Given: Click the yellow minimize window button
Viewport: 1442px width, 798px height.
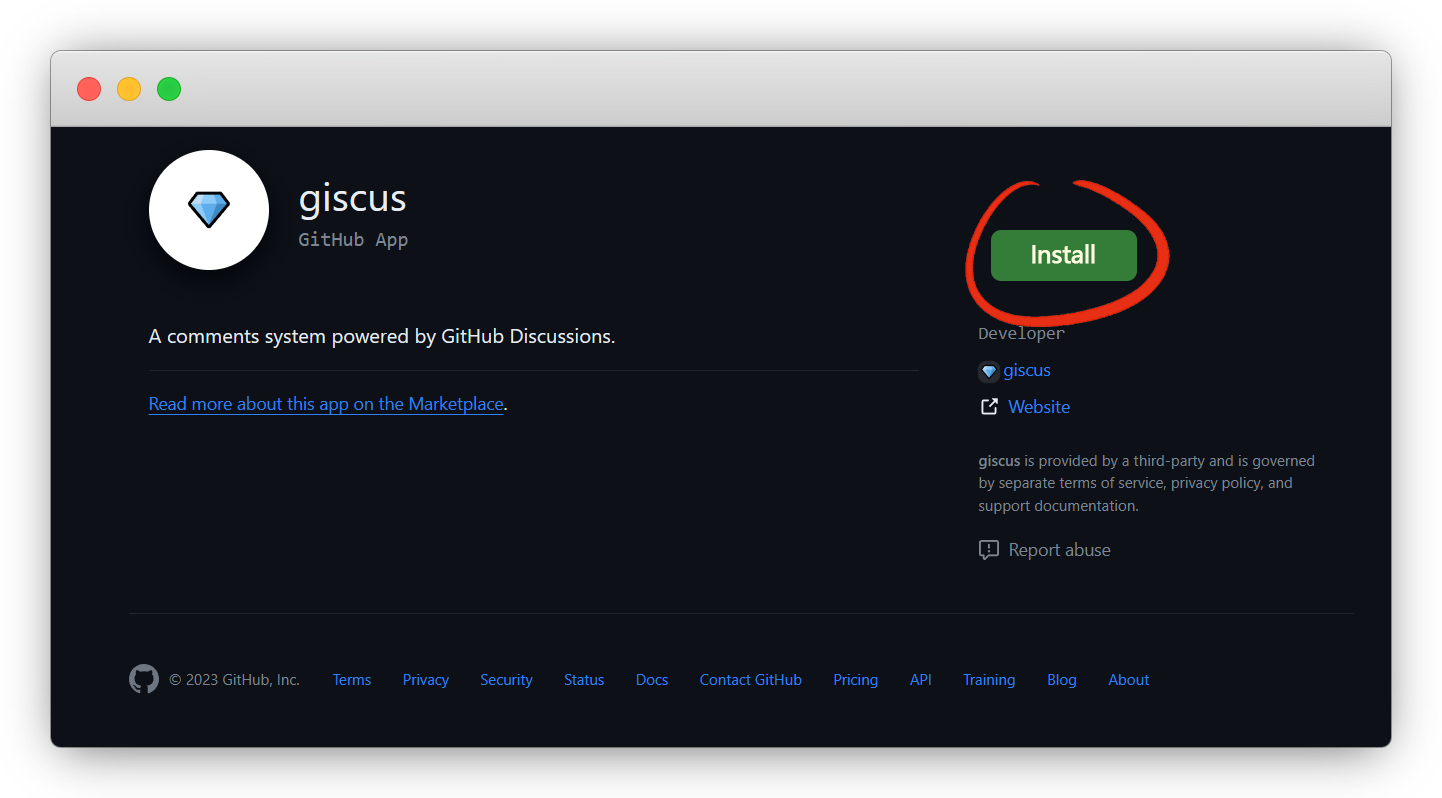Looking at the screenshot, I should (x=129, y=89).
